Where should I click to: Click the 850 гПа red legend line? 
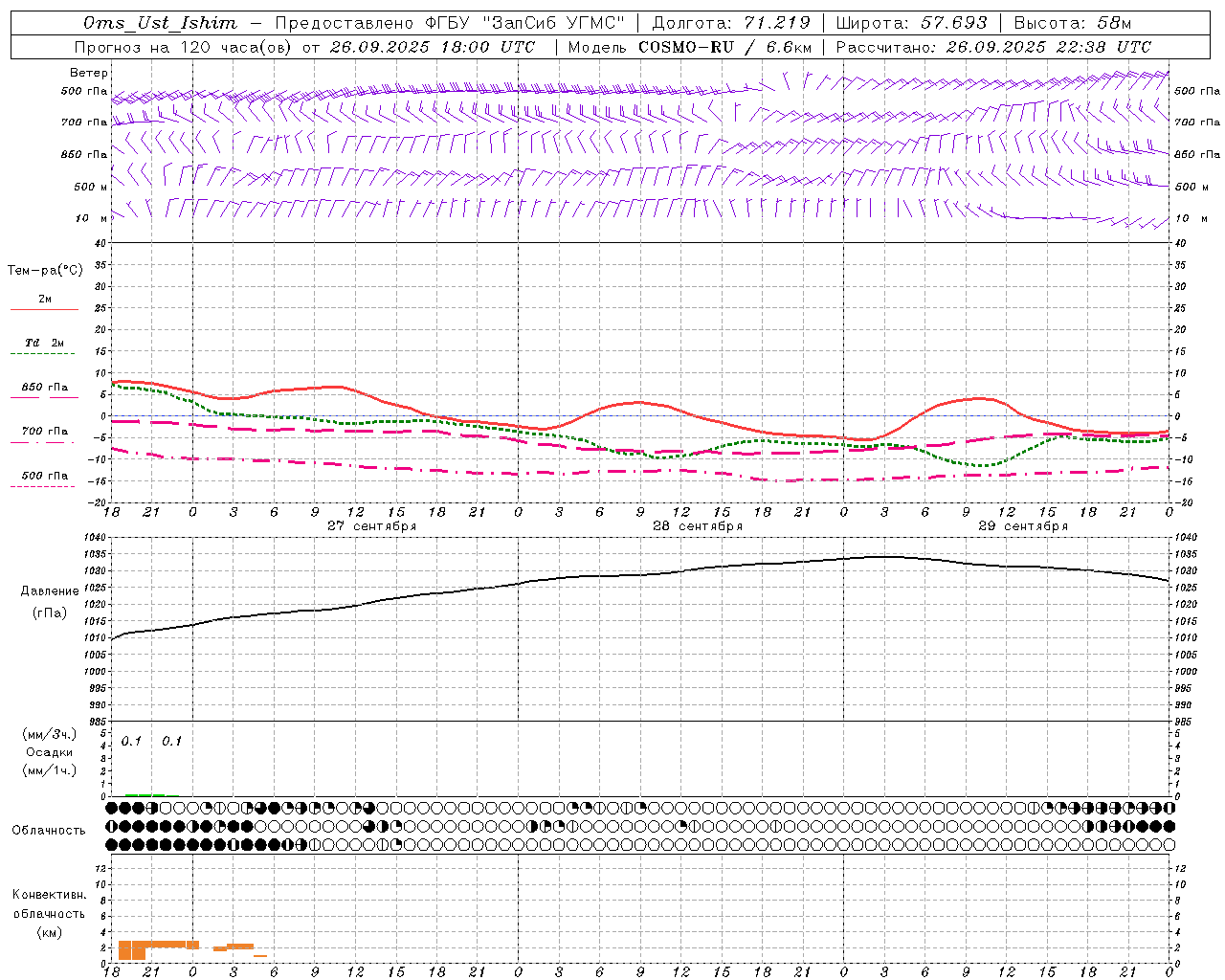click(44, 396)
